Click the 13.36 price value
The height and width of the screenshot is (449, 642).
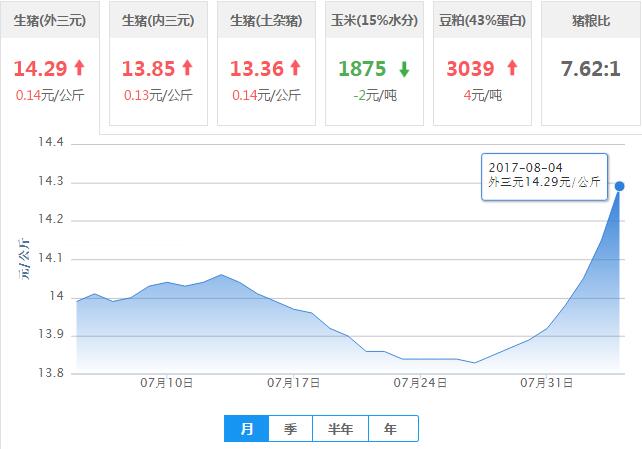pyautogui.click(x=256, y=68)
